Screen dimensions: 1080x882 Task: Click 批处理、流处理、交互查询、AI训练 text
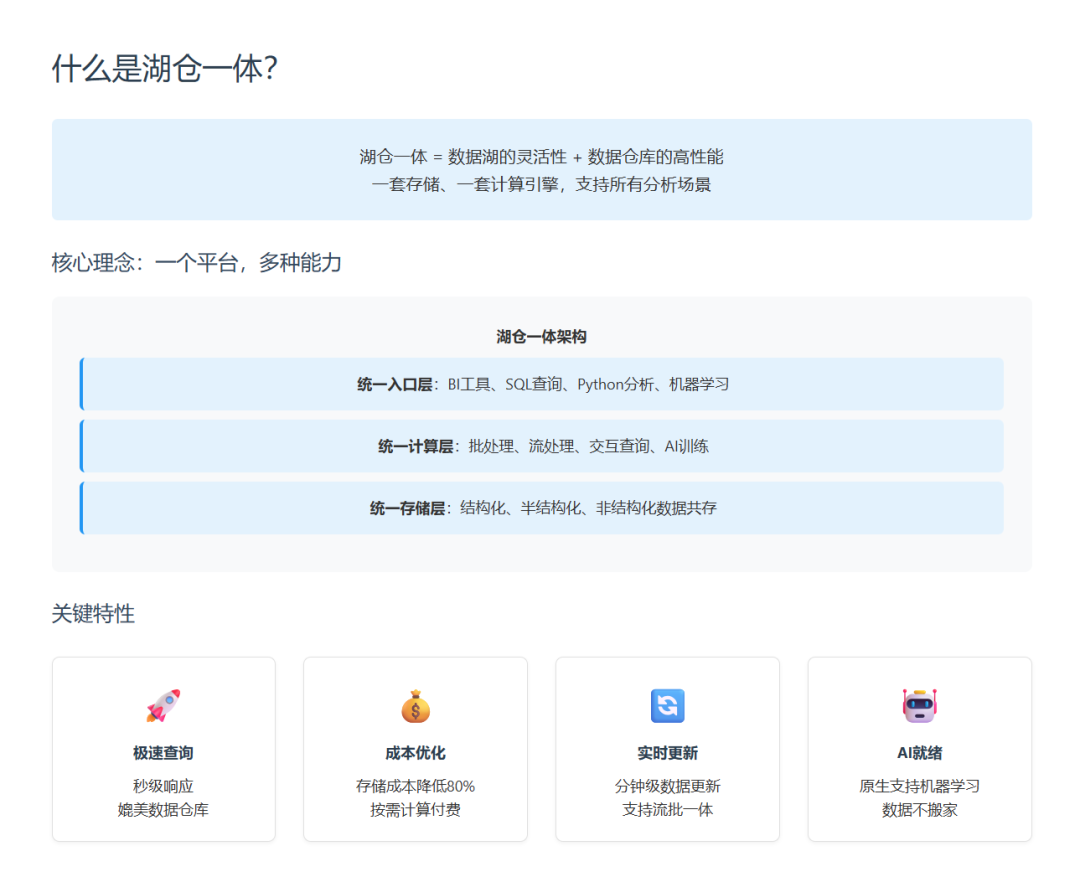(589, 446)
